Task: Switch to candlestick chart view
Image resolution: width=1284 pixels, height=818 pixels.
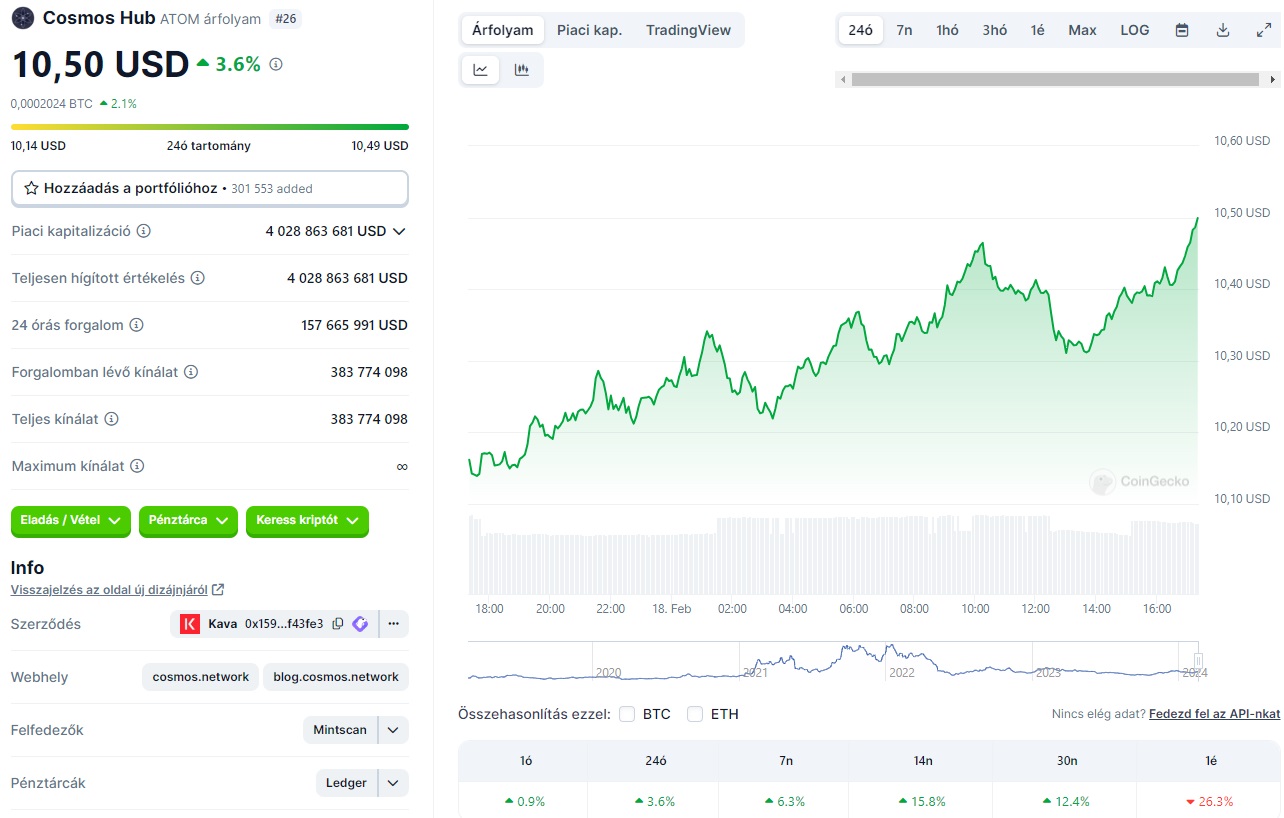Action: coord(521,70)
